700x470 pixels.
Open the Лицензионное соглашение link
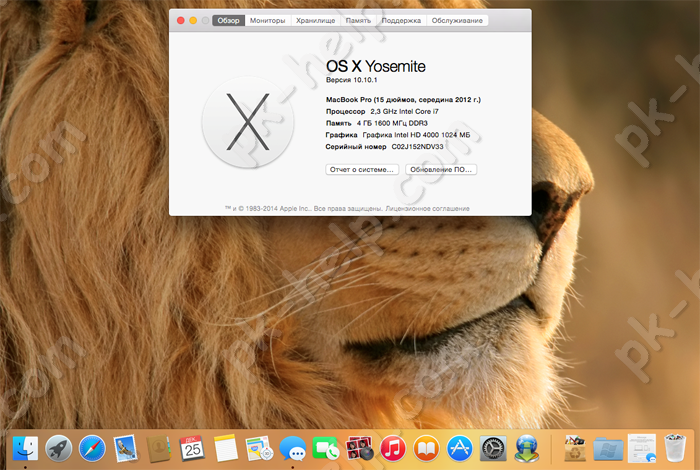(427, 208)
